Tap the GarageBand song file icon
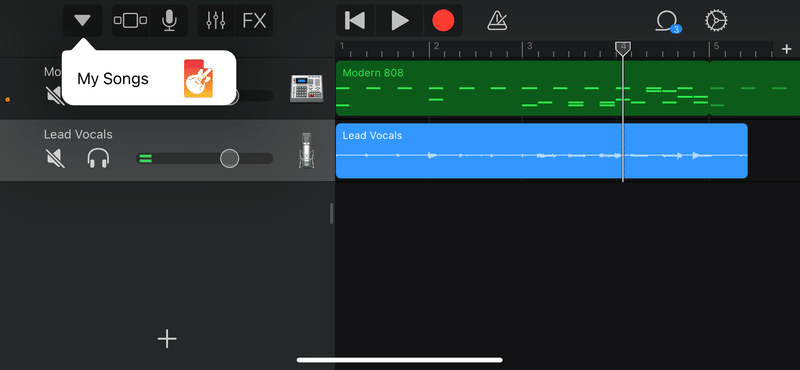The width and height of the screenshot is (800, 370). point(198,78)
